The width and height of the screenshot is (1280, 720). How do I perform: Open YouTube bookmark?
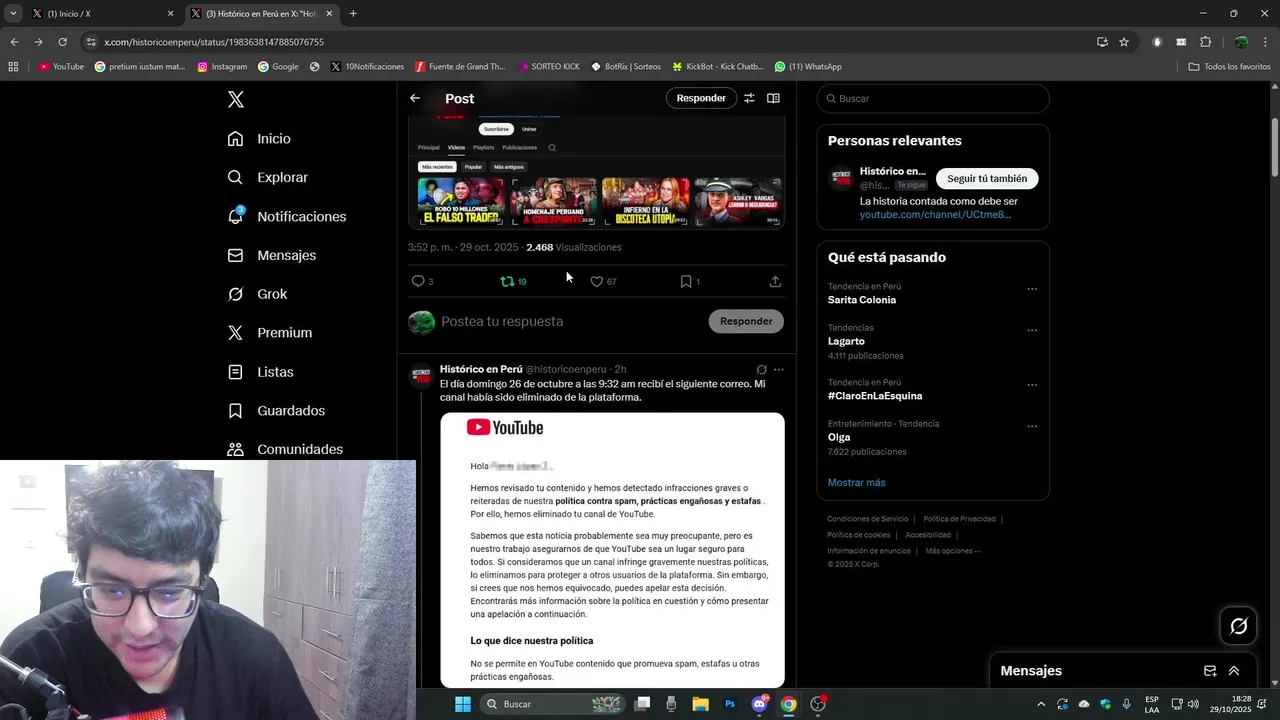coord(61,67)
